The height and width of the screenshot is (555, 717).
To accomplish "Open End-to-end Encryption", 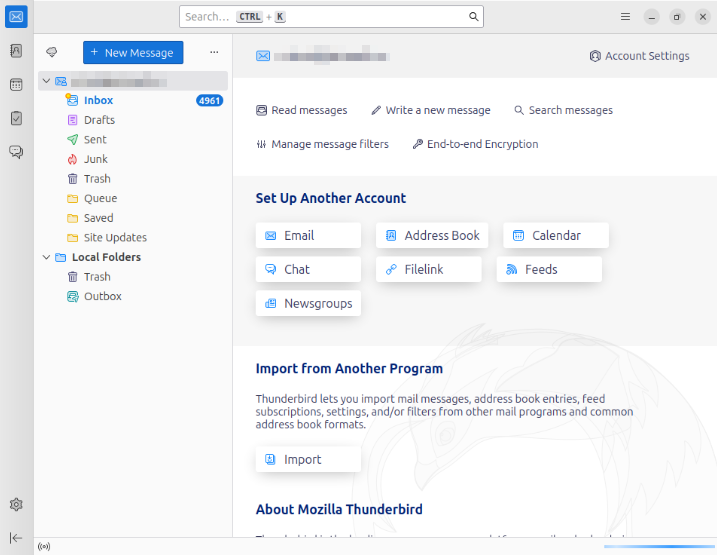I will coord(475,144).
